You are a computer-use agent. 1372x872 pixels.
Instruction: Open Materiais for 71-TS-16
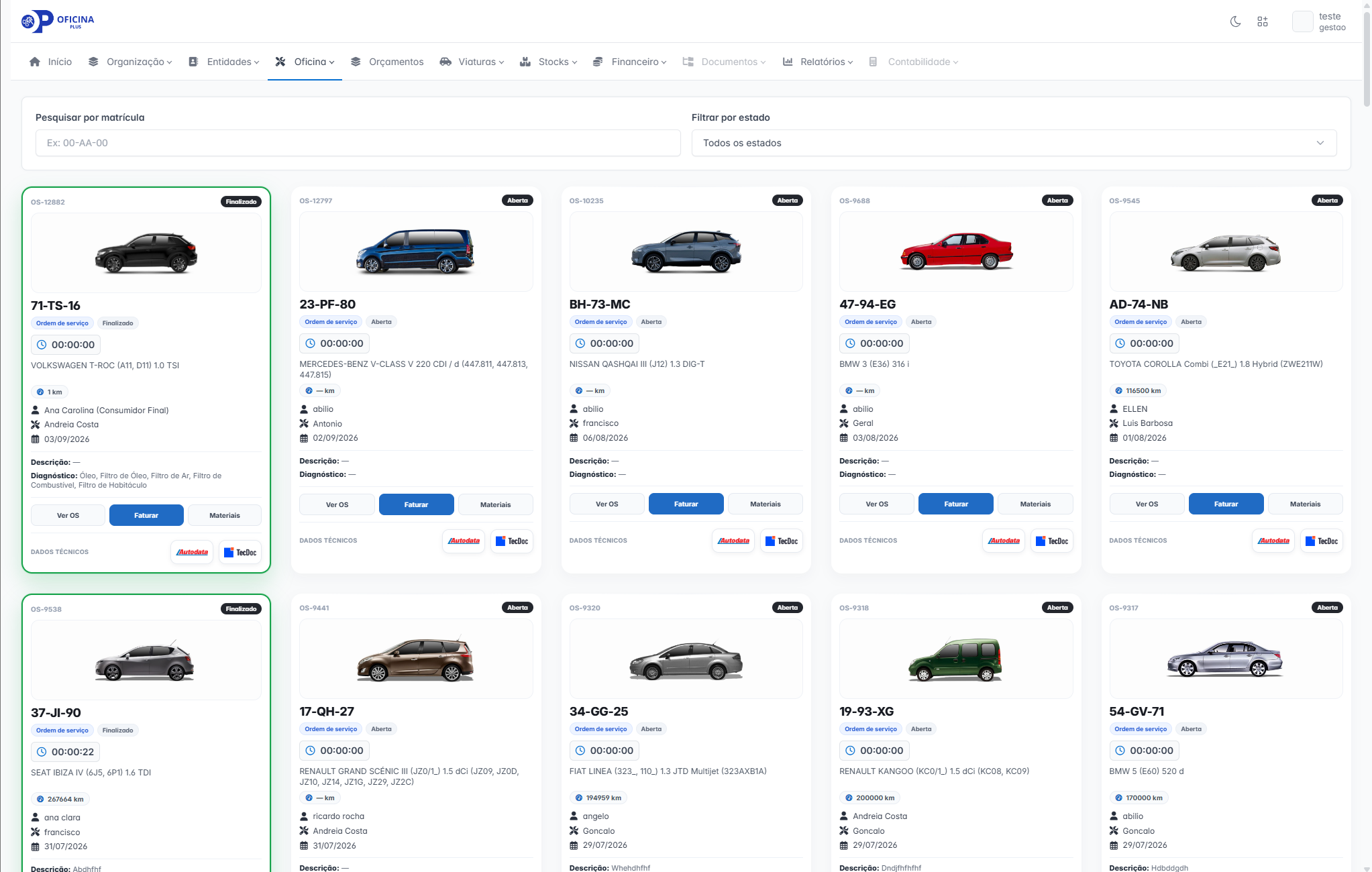[x=225, y=515]
